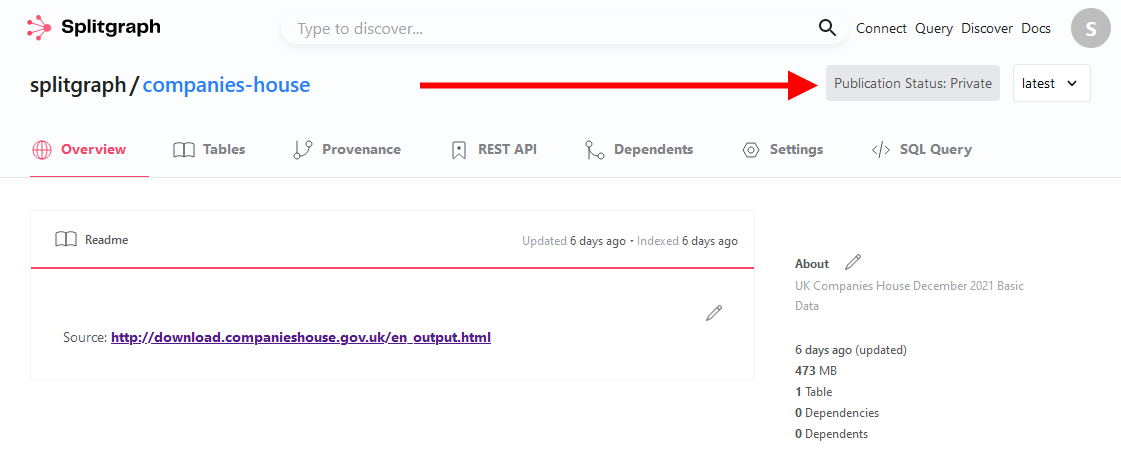Click the 473 MB size text
This screenshot has width=1121, height=458.
(816, 371)
